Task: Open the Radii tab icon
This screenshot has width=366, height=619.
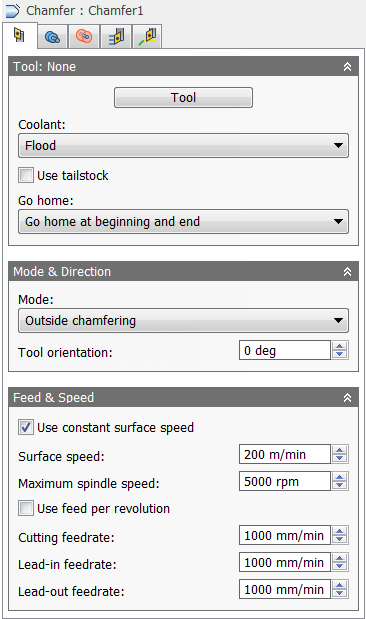Action: tap(84, 37)
